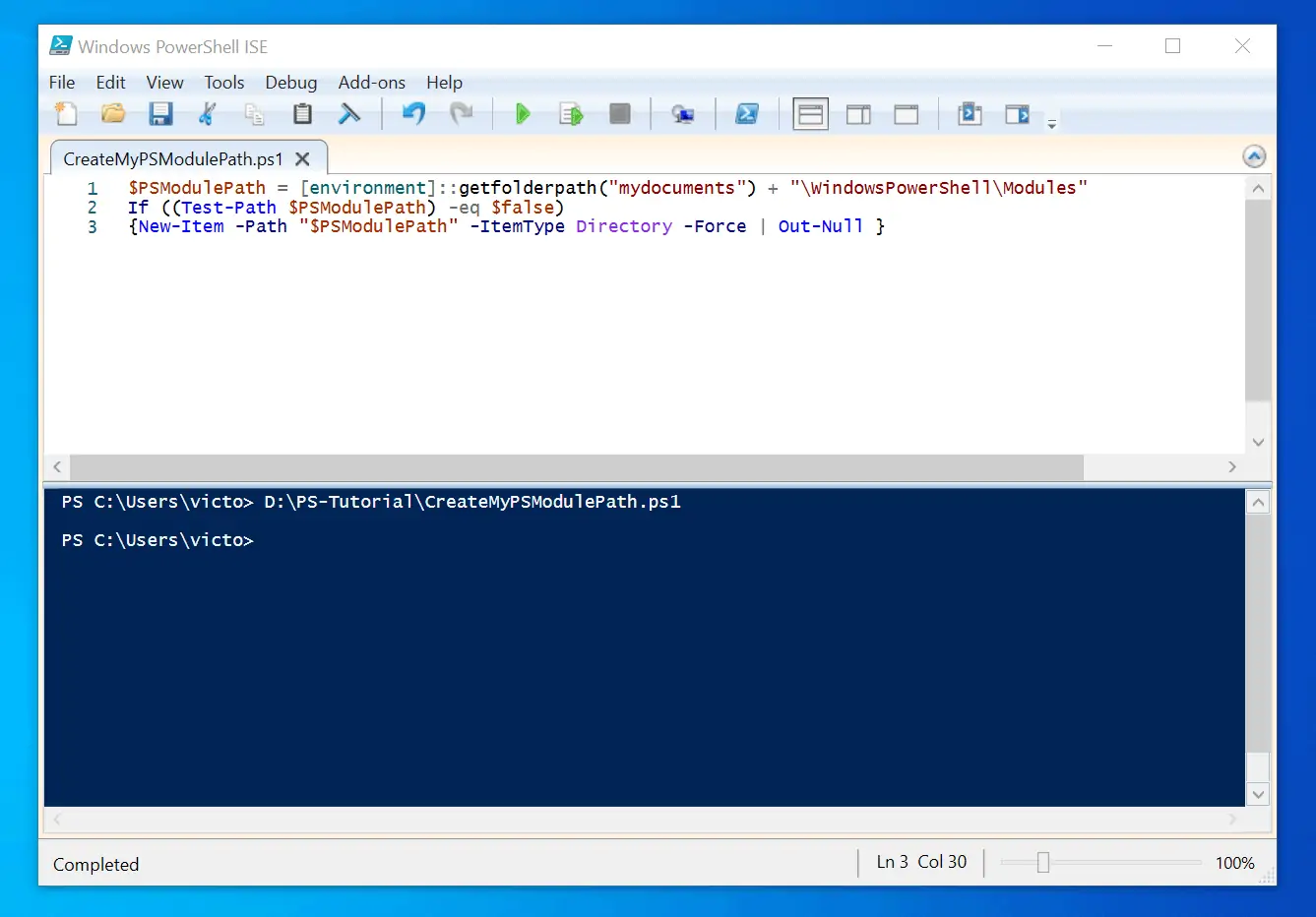Click "D:\PS-Tutorial\CreateMyPSModulePath.ps1" in console
This screenshot has height=917, width=1316.
[x=472, y=502]
